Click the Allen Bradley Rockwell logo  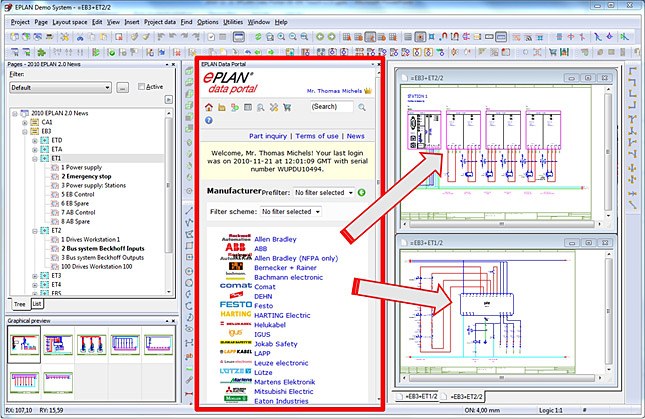coord(236,238)
